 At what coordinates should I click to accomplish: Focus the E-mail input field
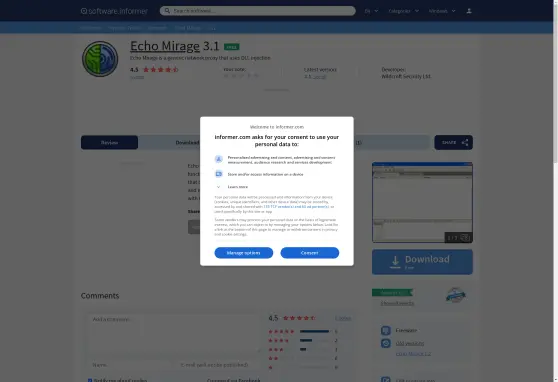(x=218, y=365)
